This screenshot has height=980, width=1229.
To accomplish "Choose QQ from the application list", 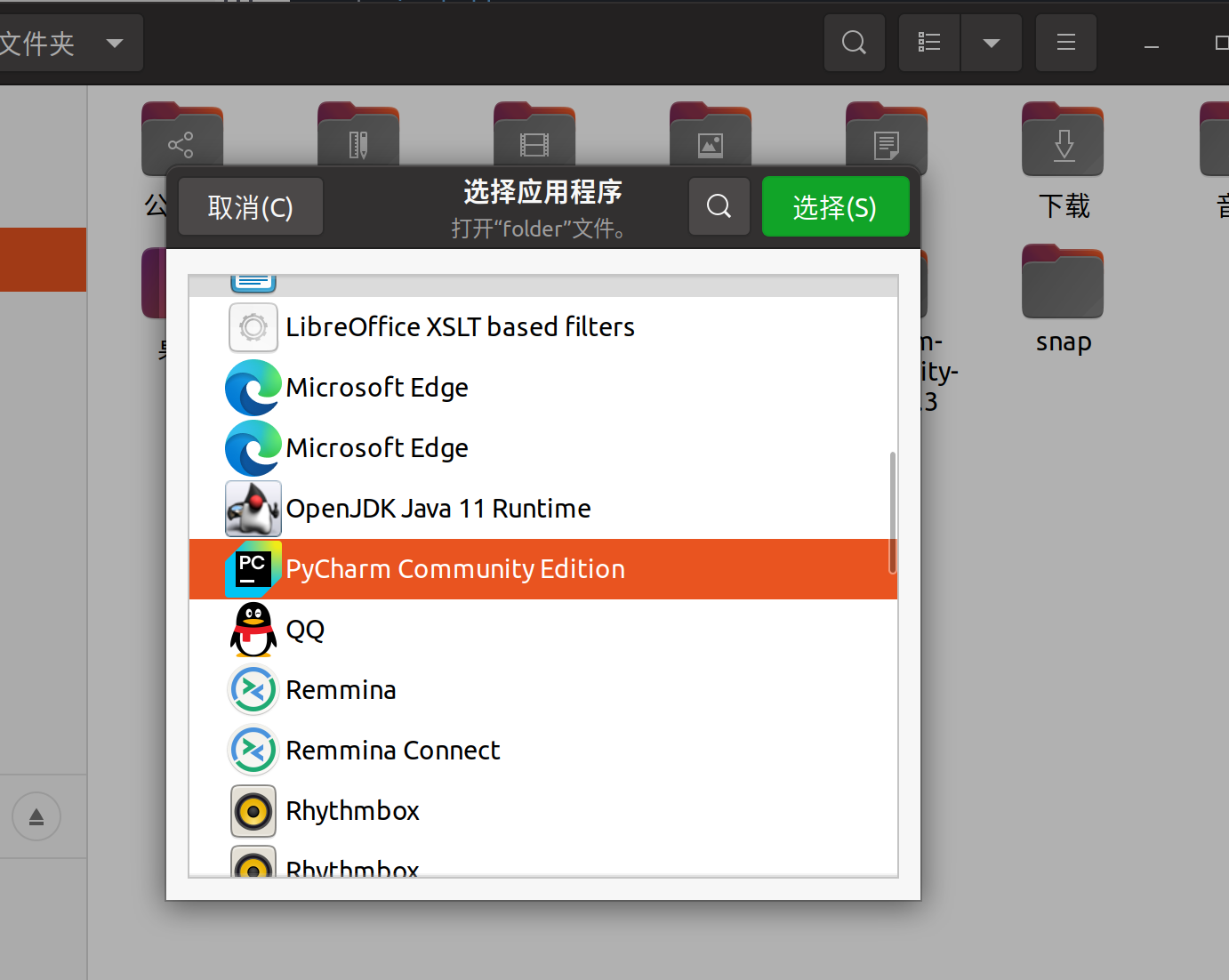I will [x=543, y=630].
